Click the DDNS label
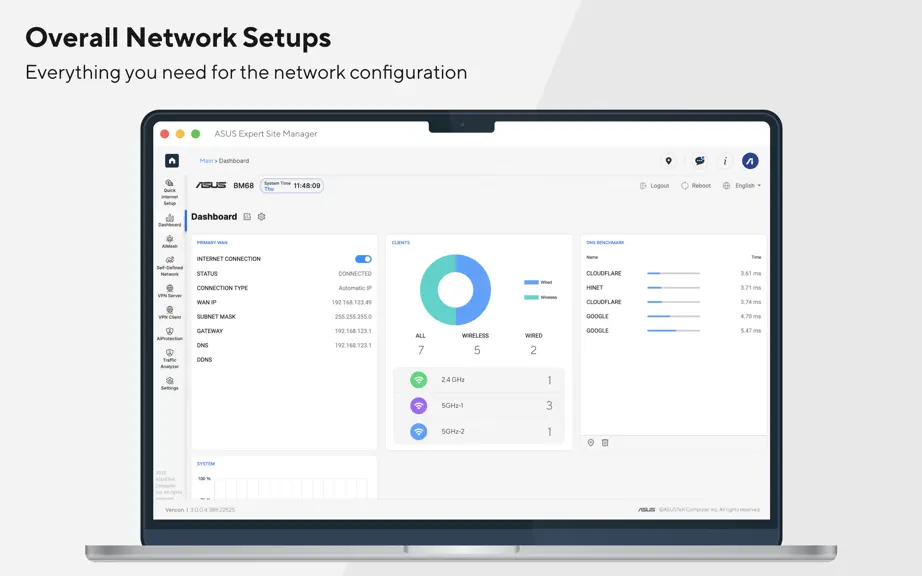 pos(204,360)
